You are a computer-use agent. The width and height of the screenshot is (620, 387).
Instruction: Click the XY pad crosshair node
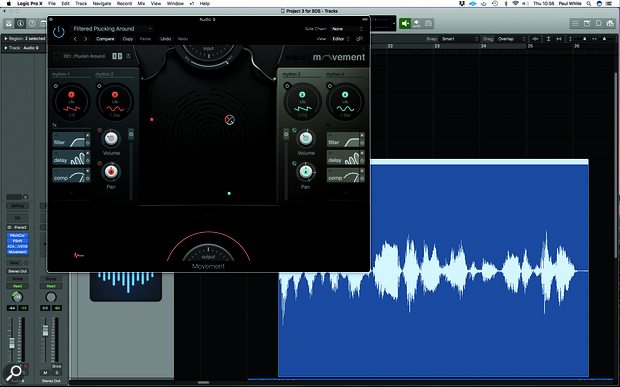(229, 120)
